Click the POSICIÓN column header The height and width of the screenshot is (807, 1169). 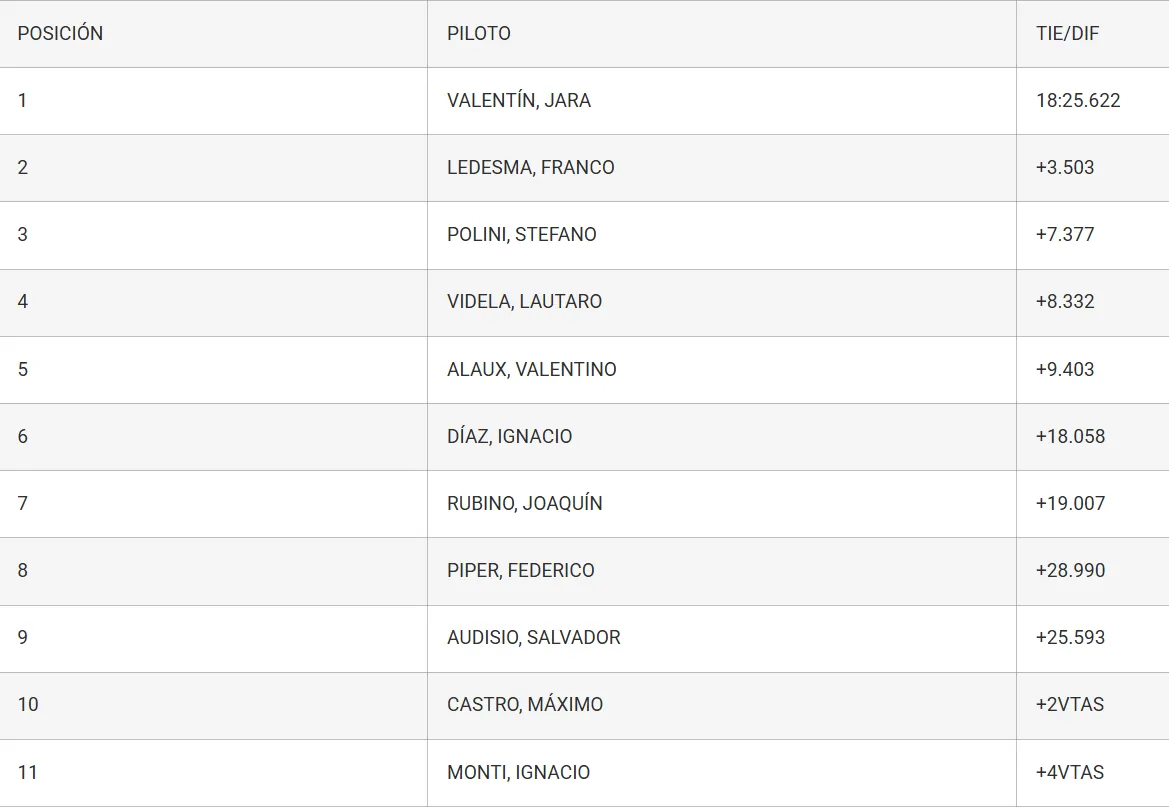[60, 33]
